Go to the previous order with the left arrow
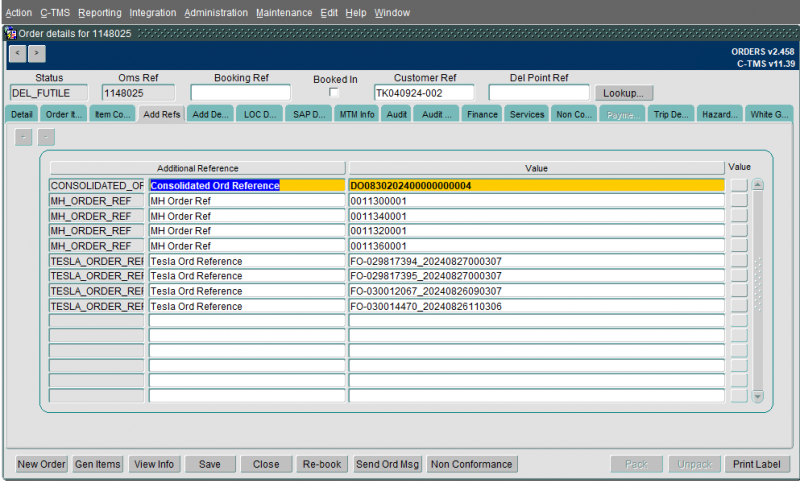Viewport: 800px width, 483px height. click(x=17, y=54)
